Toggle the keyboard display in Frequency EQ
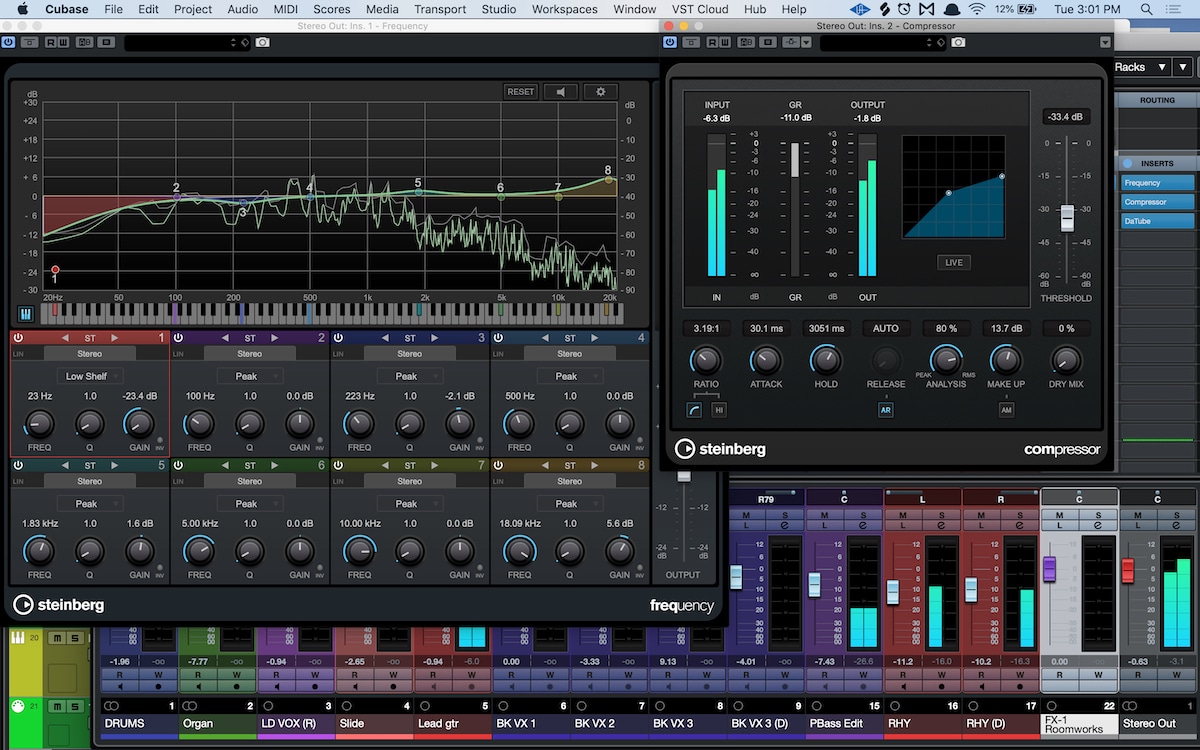Screen dimensions: 1200x750 [25, 314]
